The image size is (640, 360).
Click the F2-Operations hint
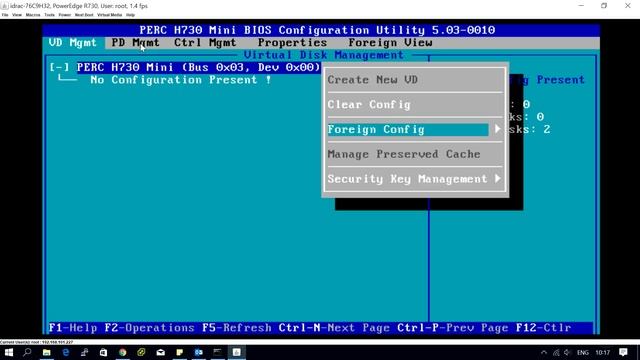click(149, 328)
